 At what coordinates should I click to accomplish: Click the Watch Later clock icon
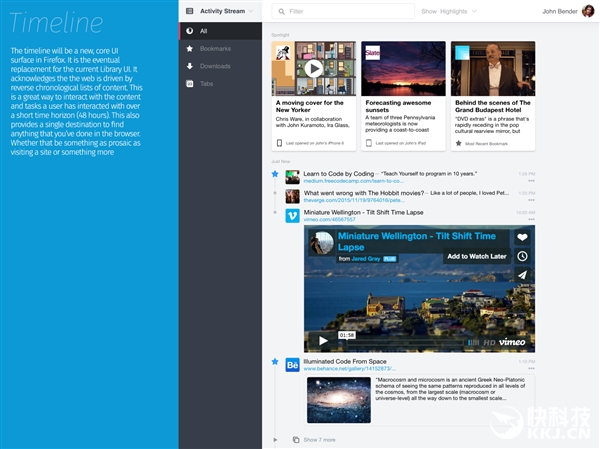522,256
